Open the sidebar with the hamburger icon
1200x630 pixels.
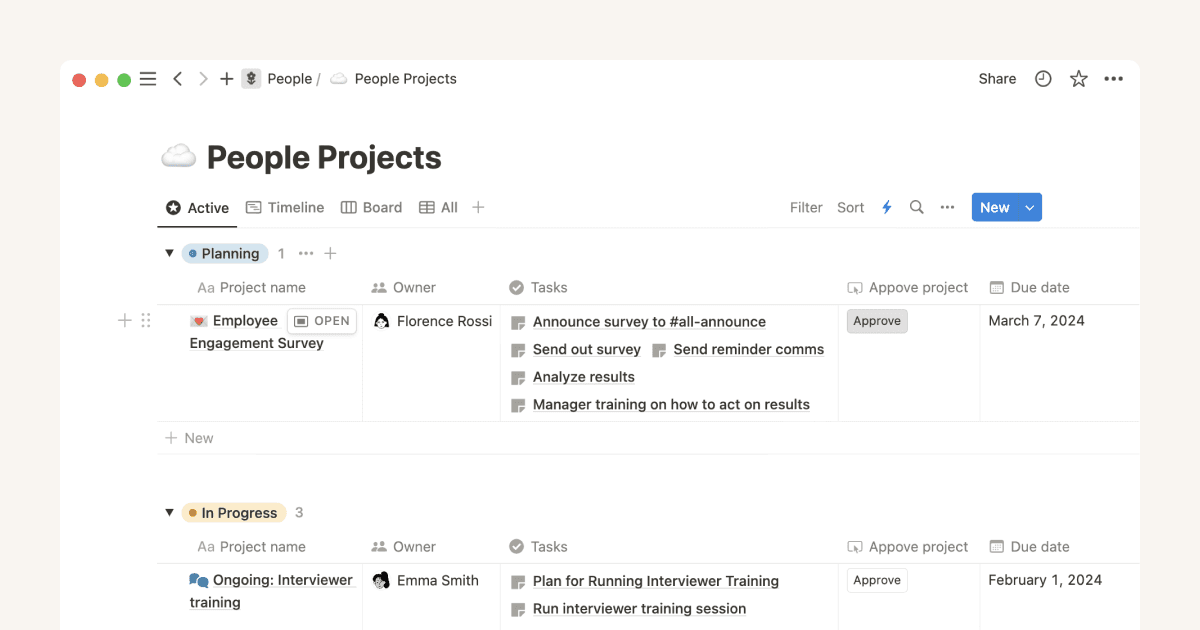coord(148,78)
